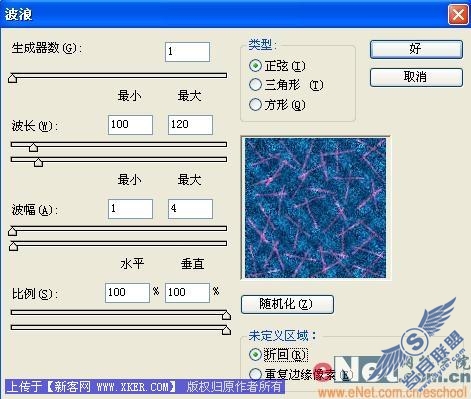Viewport: 471px width, 399px height.
Task: Select the 正弦 (Sine) wave type
Action: [x=255, y=66]
